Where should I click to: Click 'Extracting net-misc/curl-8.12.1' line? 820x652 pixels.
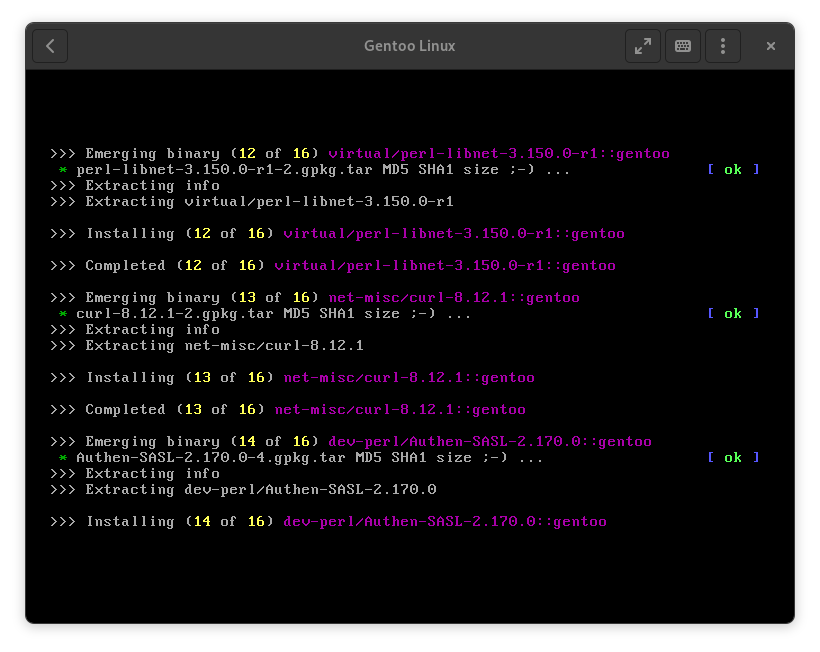coord(207,346)
